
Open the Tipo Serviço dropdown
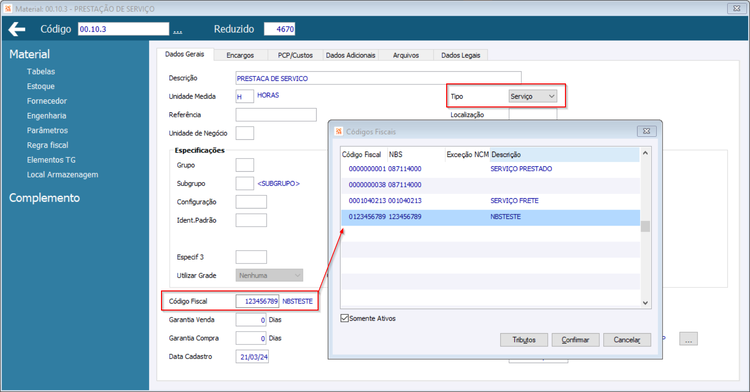(x=532, y=96)
